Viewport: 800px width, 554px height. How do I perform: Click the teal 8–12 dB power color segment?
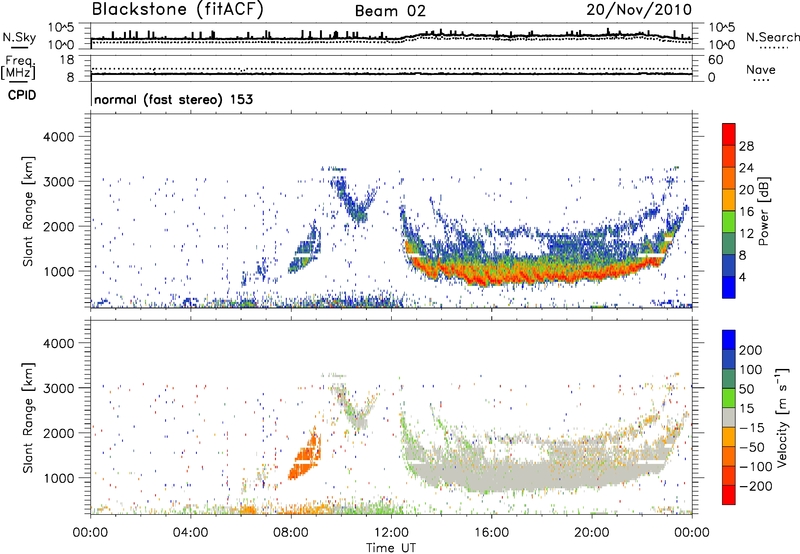[729, 244]
